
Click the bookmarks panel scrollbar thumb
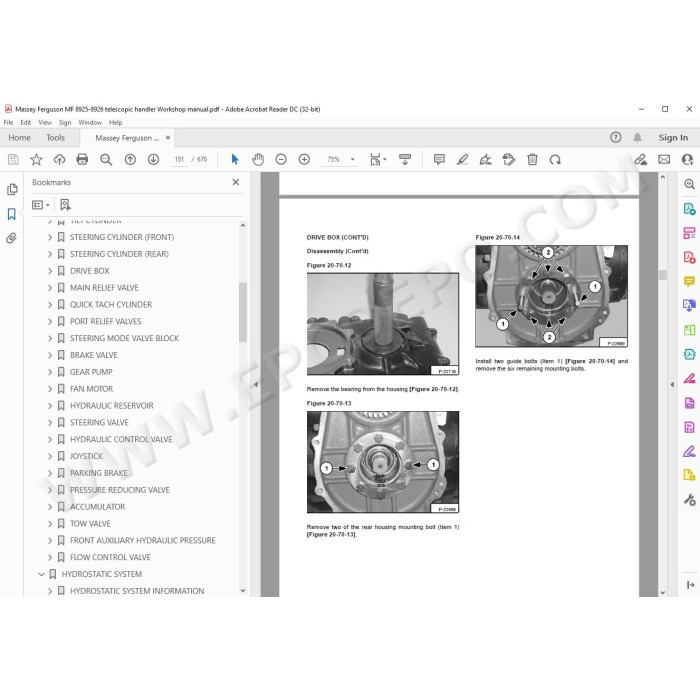click(242, 312)
